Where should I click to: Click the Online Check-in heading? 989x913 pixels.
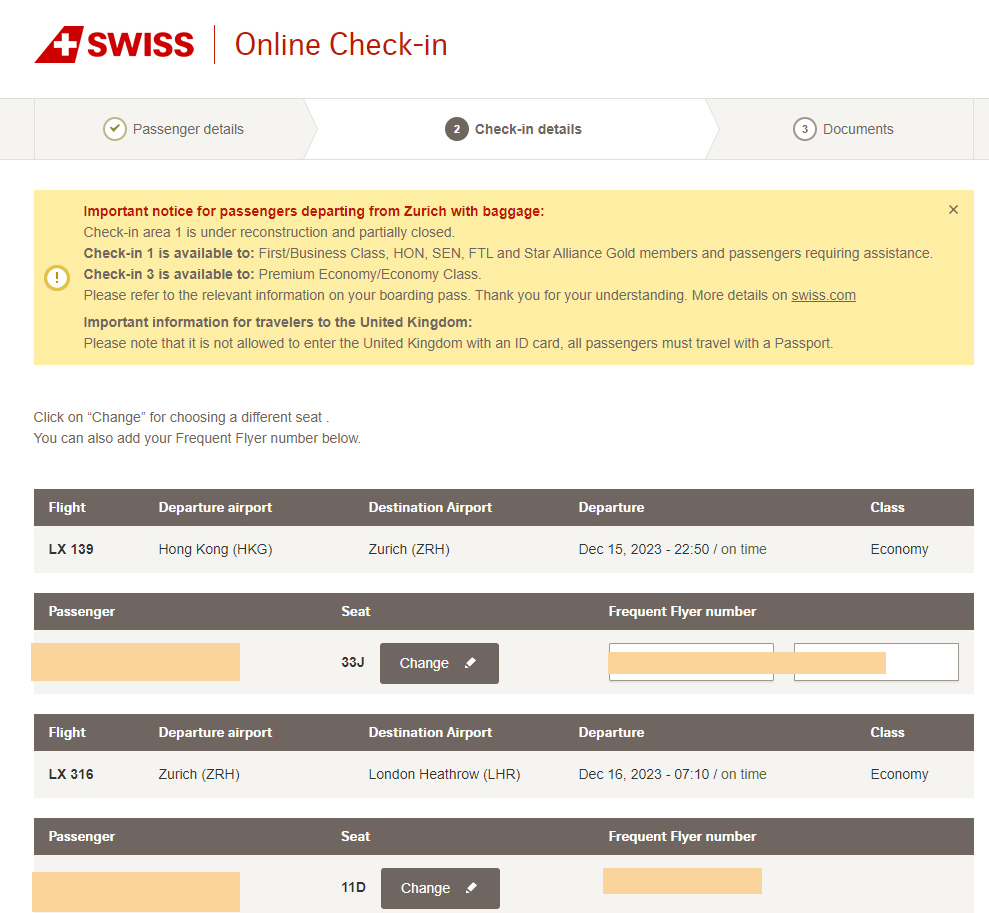click(341, 45)
